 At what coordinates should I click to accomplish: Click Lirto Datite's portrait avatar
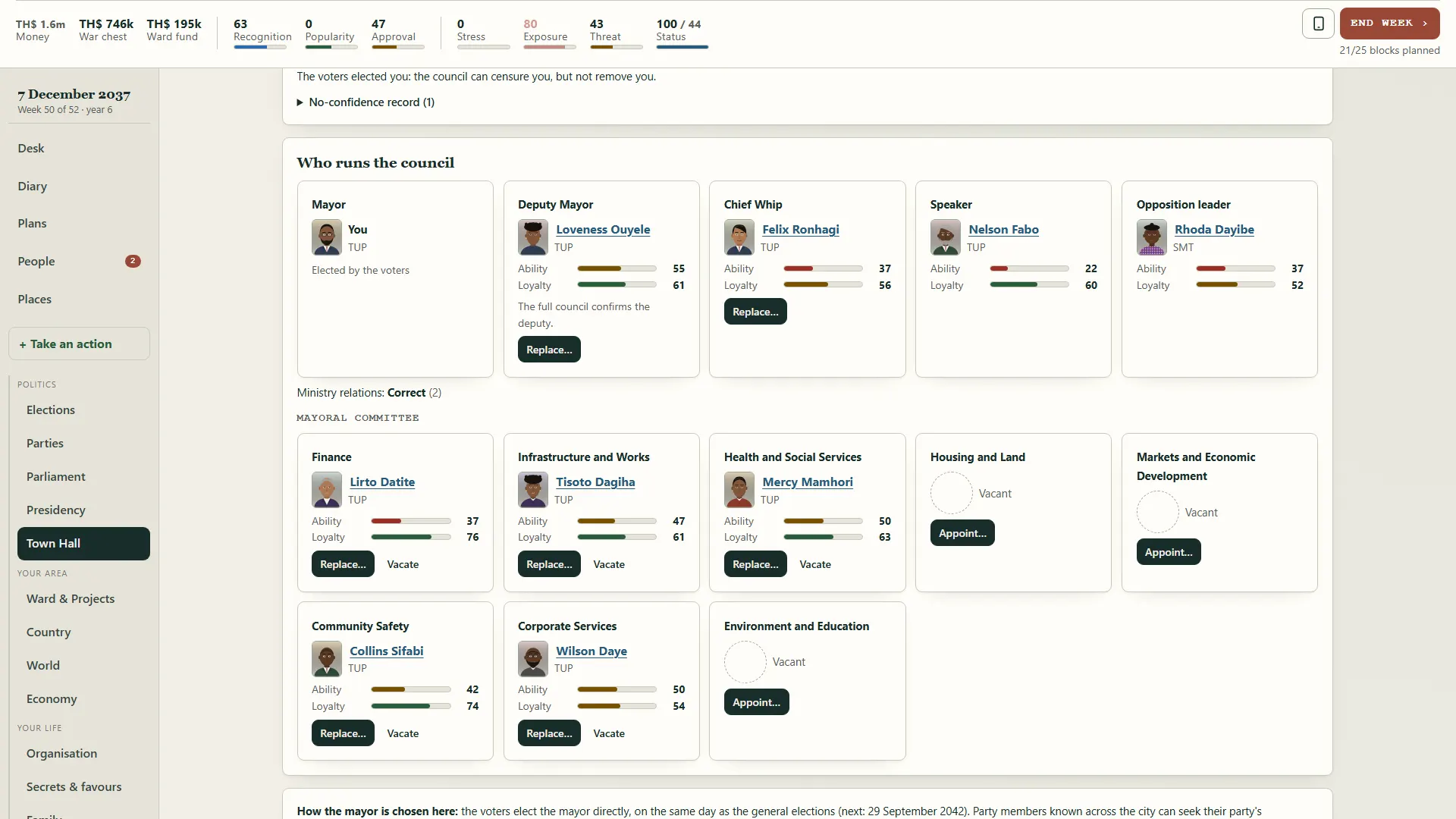[327, 490]
